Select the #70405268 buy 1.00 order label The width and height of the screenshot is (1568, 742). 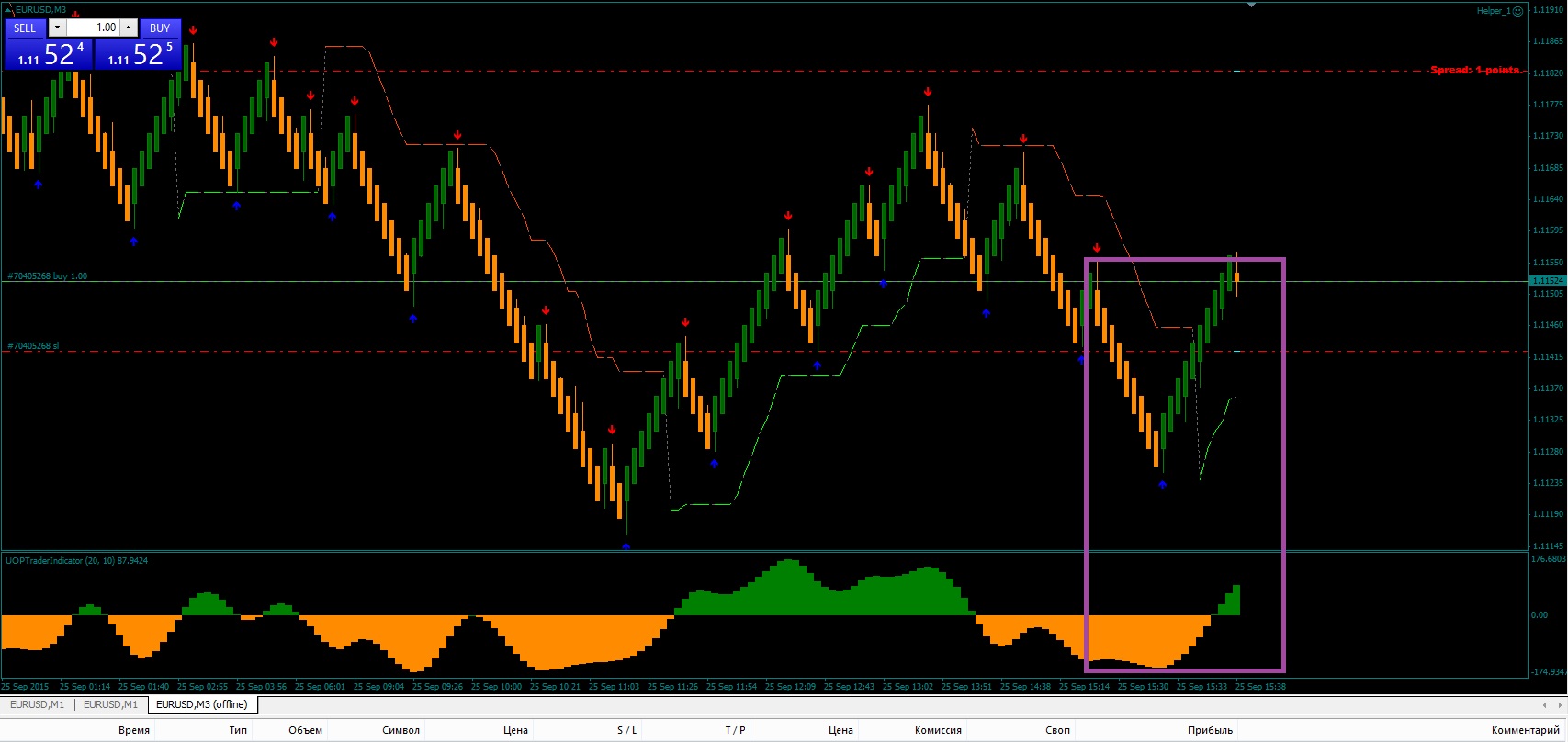click(x=48, y=275)
